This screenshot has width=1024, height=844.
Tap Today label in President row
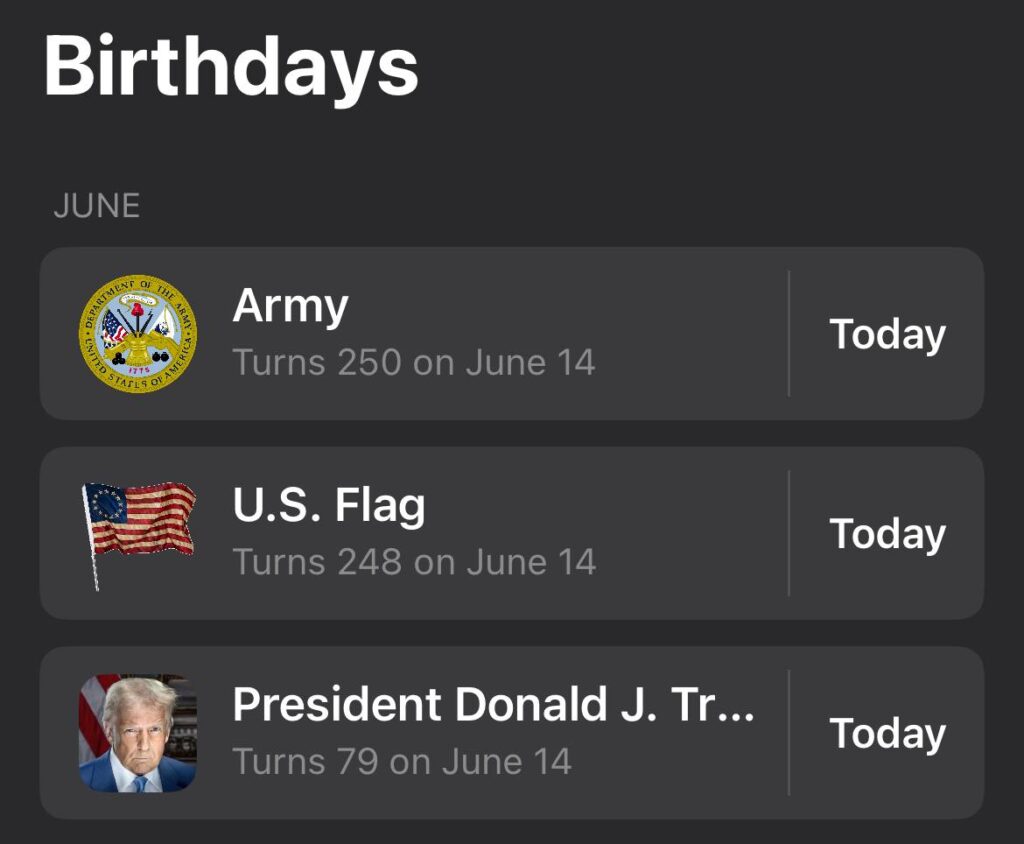coord(888,734)
